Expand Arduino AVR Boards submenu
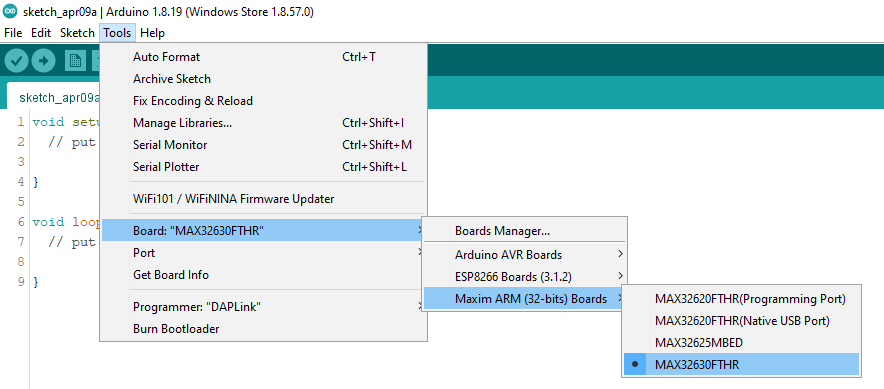 click(x=525, y=255)
